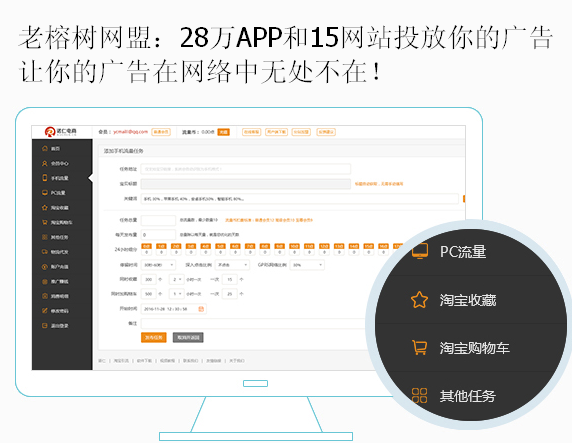
Task: Focus the start time field showing 2016-11-28
Action: point(174,309)
